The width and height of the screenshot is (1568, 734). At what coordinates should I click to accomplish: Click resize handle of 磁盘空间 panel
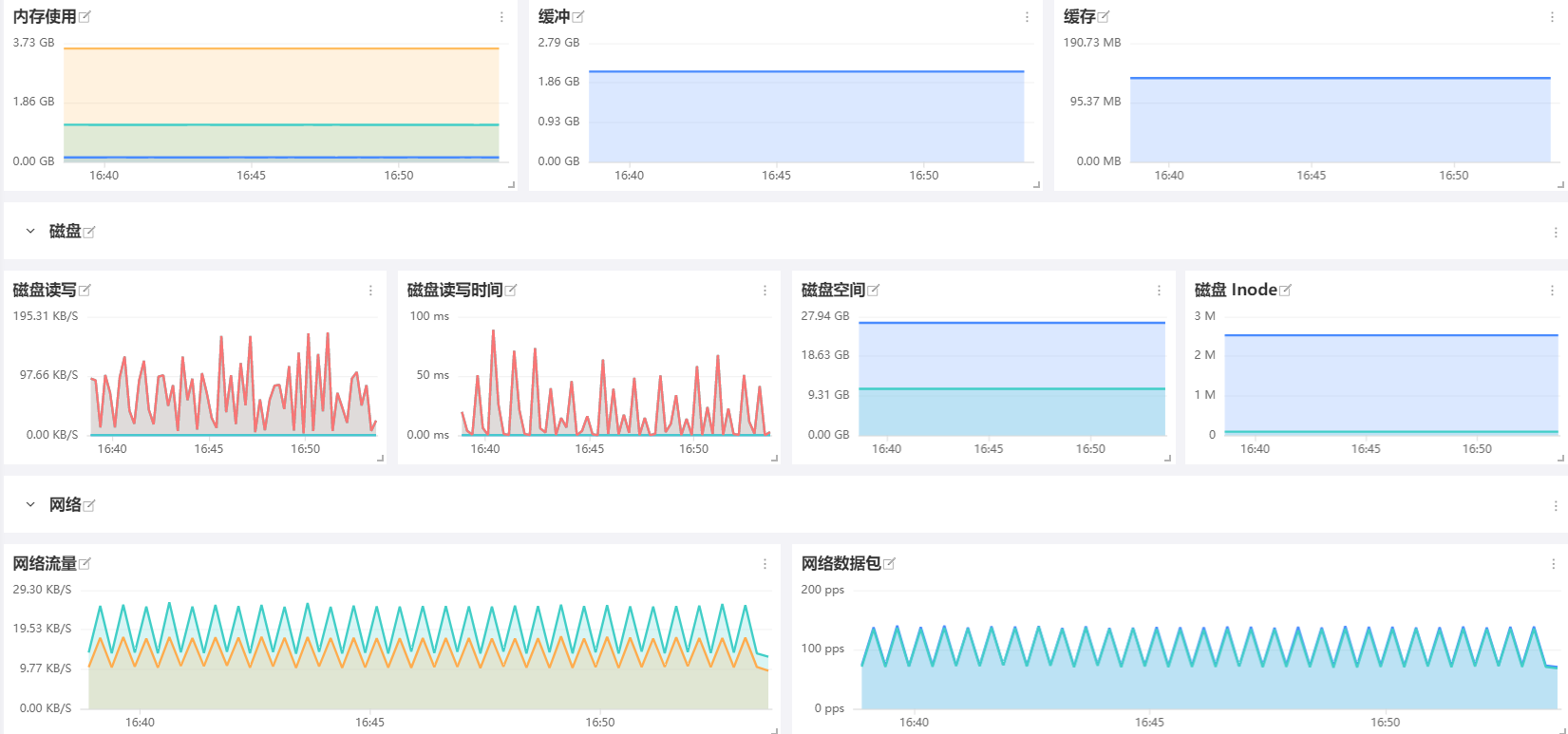1169,459
